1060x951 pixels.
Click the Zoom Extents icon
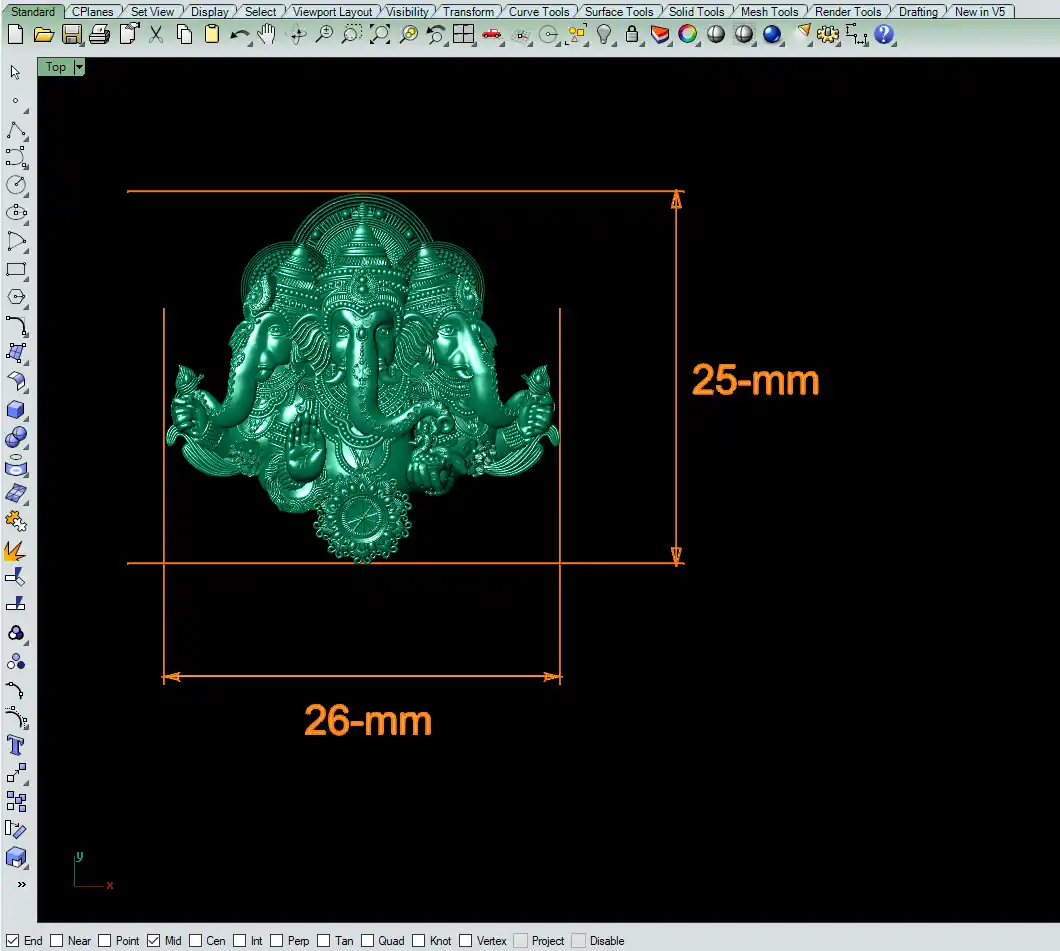[380, 35]
